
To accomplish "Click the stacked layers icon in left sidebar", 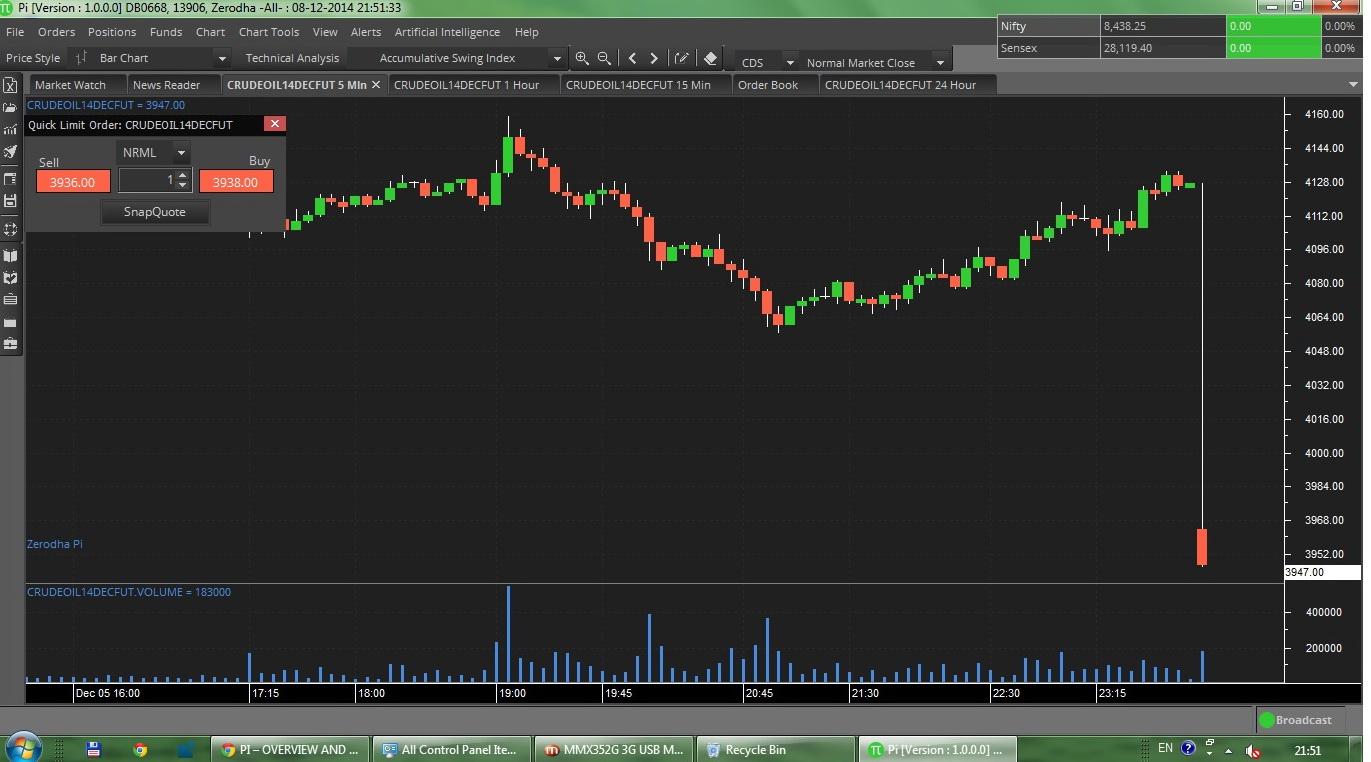I will pos(10,300).
